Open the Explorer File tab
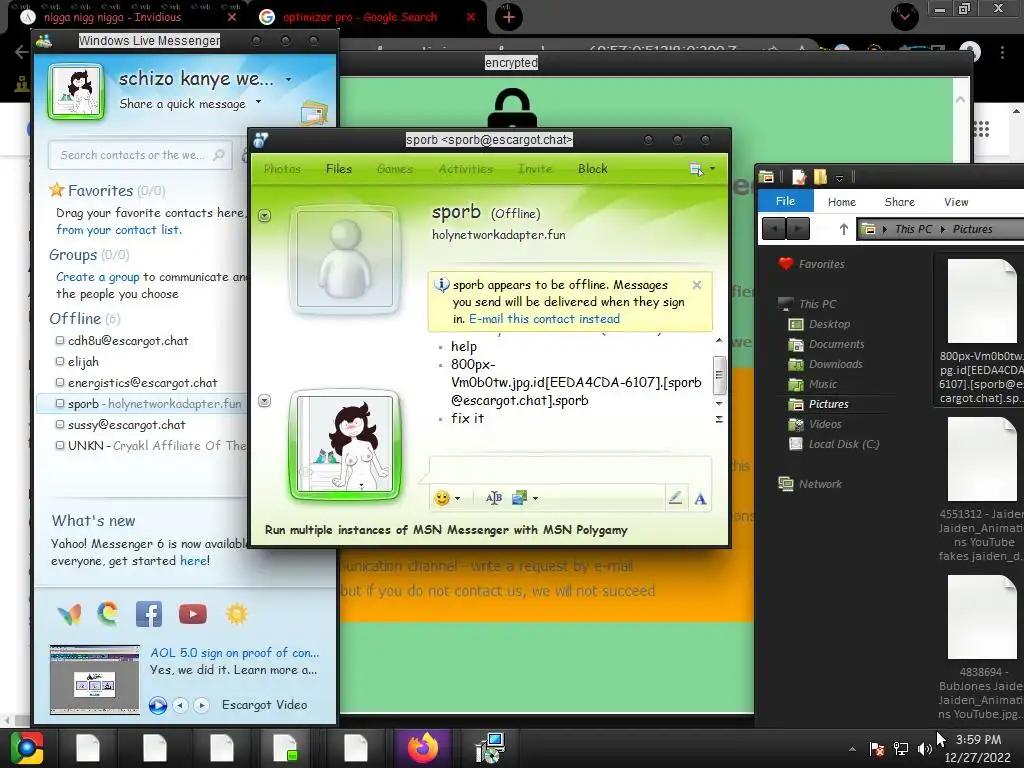The width and height of the screenshot is (1024, 768). tap(786, 201)
